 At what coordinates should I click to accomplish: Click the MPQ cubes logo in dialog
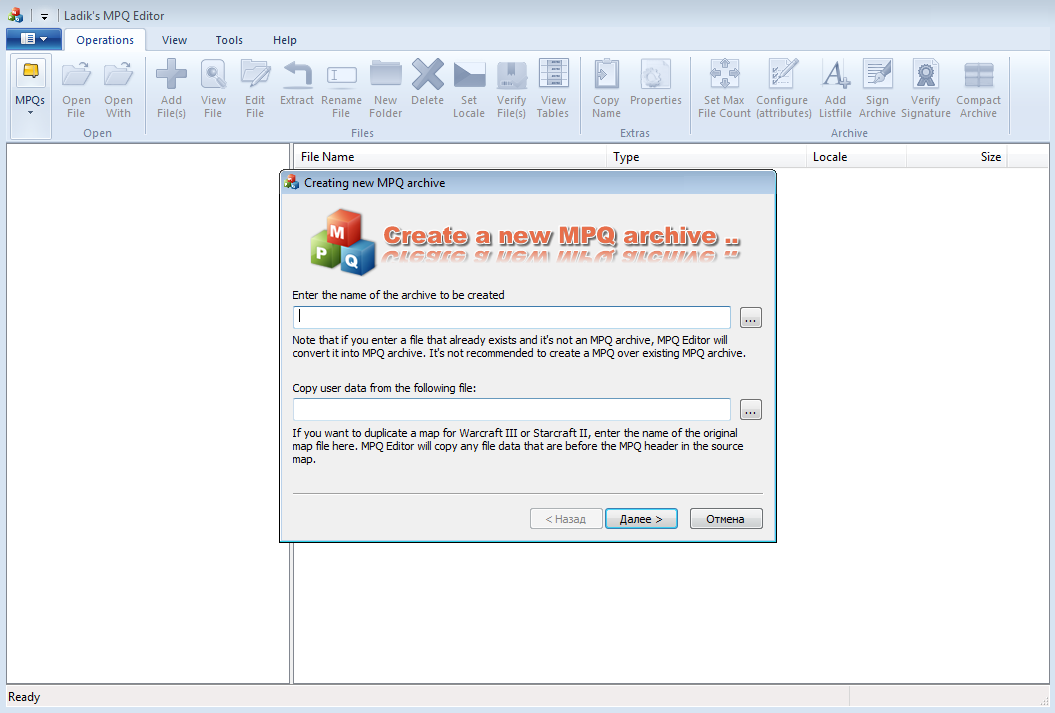[342, 242]
